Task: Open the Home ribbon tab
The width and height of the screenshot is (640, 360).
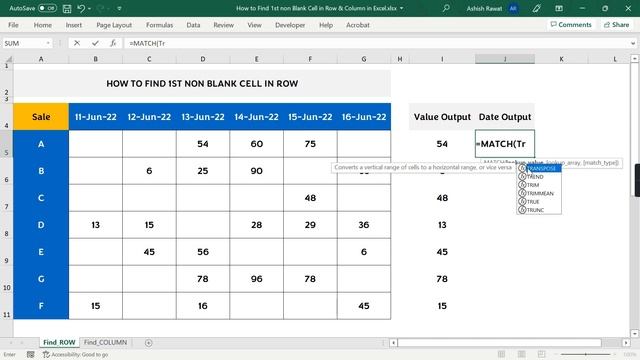Action: point(42,25)
